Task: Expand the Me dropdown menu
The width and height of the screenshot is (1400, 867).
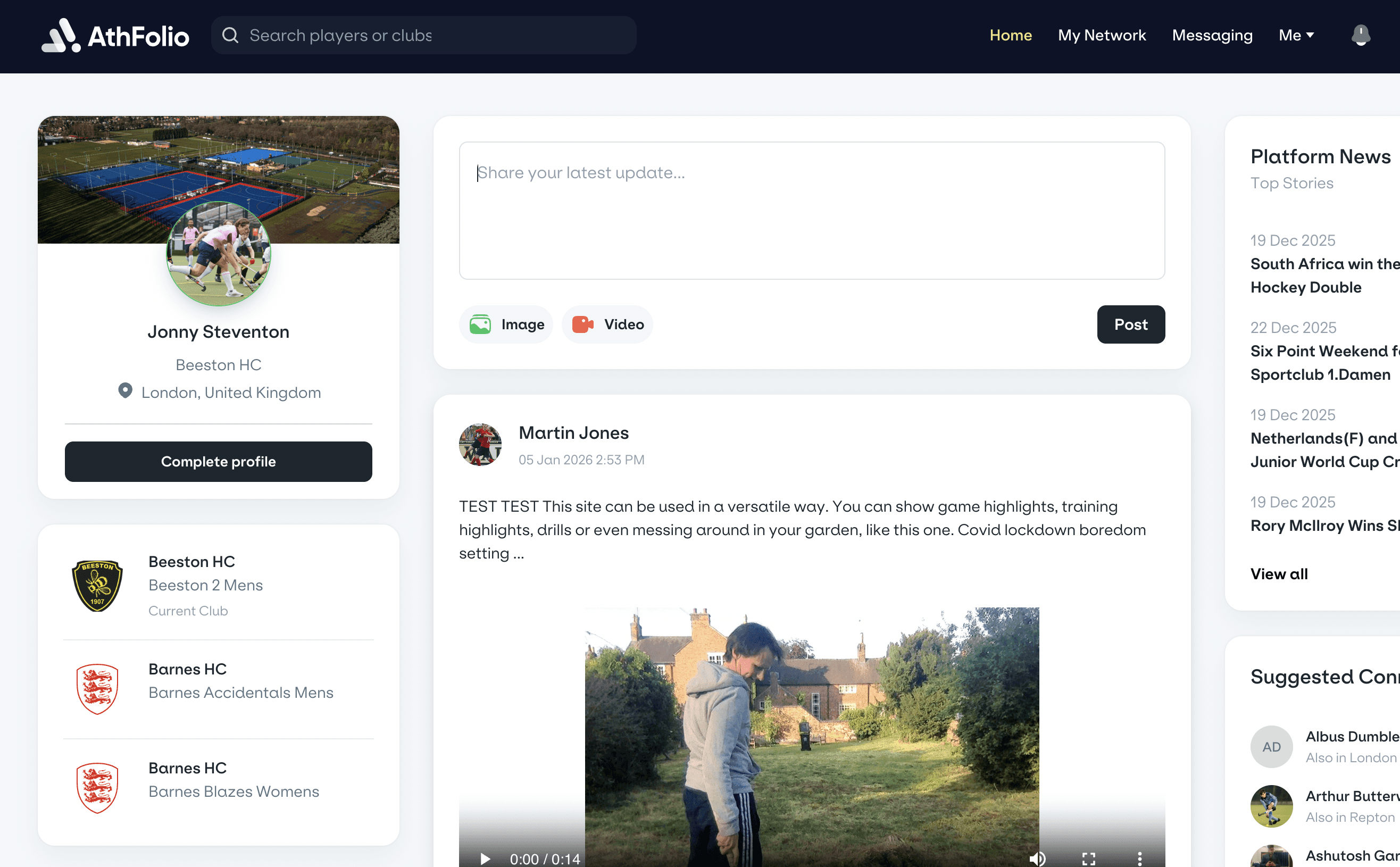Action: click(x=1296, y=36)
